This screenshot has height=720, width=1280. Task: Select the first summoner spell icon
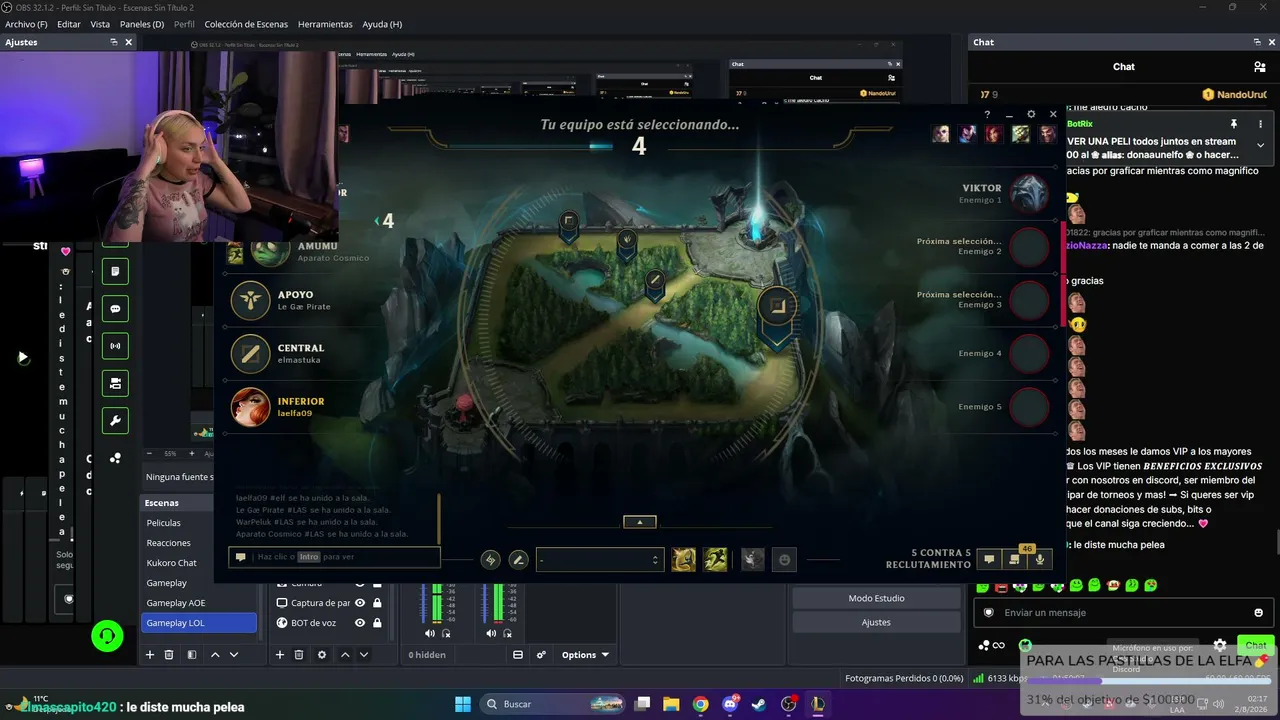pos(683,560)
